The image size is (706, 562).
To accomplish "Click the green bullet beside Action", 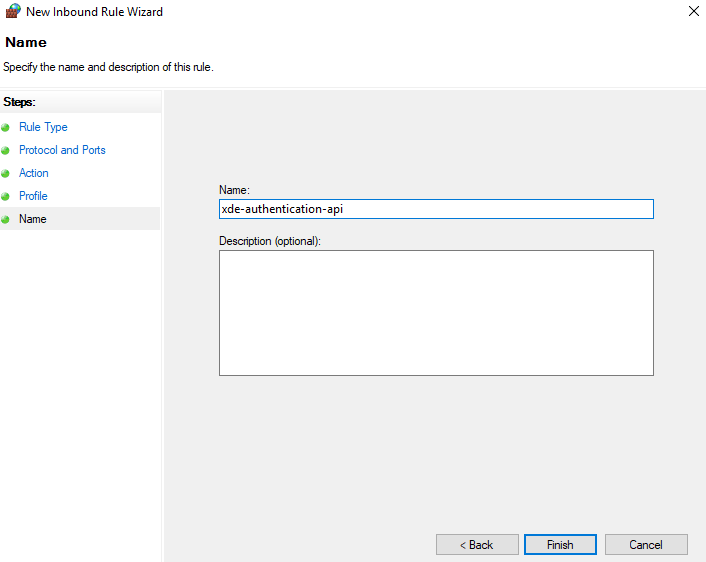I will point(5,173).
